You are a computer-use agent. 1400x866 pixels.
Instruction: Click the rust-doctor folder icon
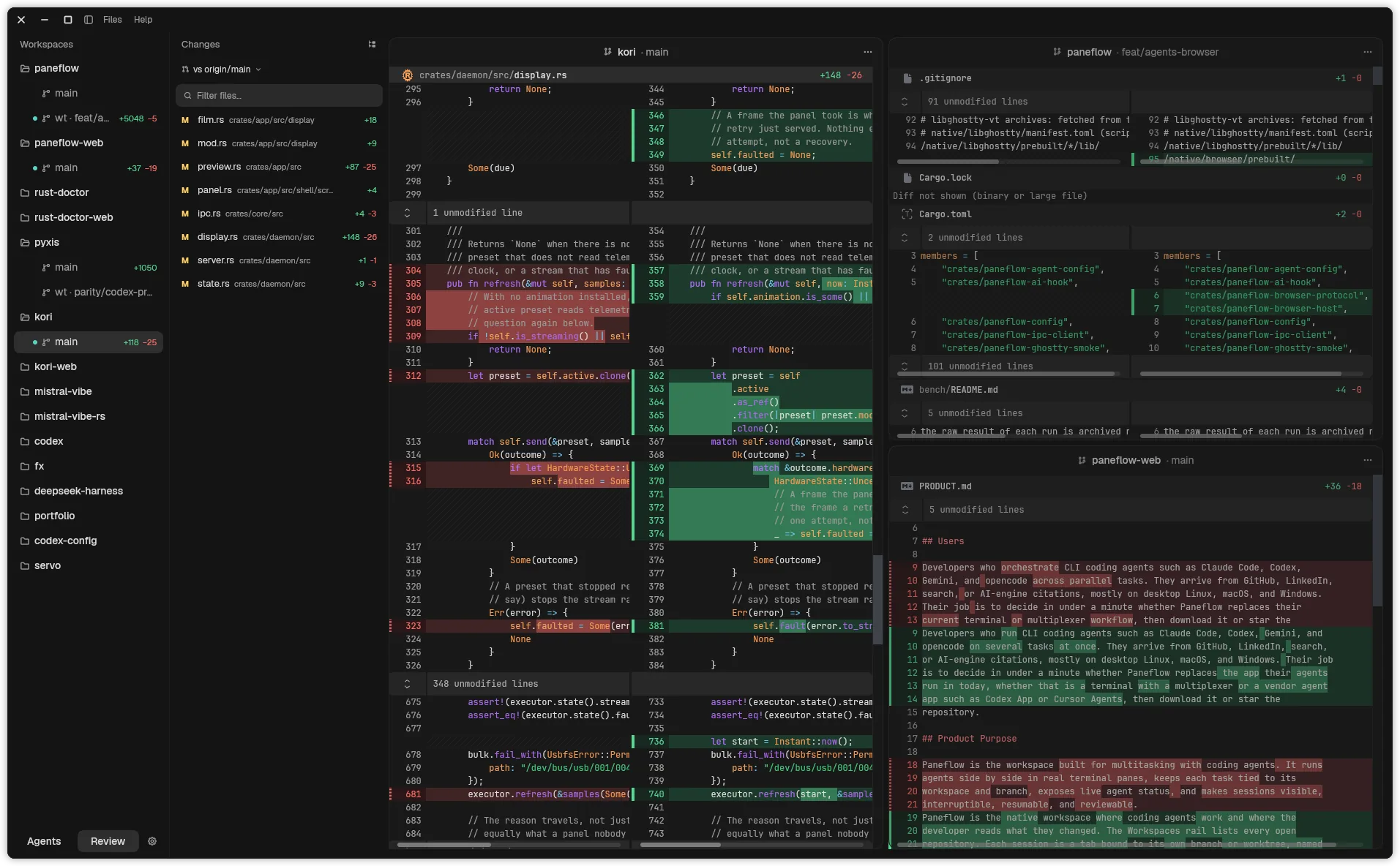pos(25,193)
